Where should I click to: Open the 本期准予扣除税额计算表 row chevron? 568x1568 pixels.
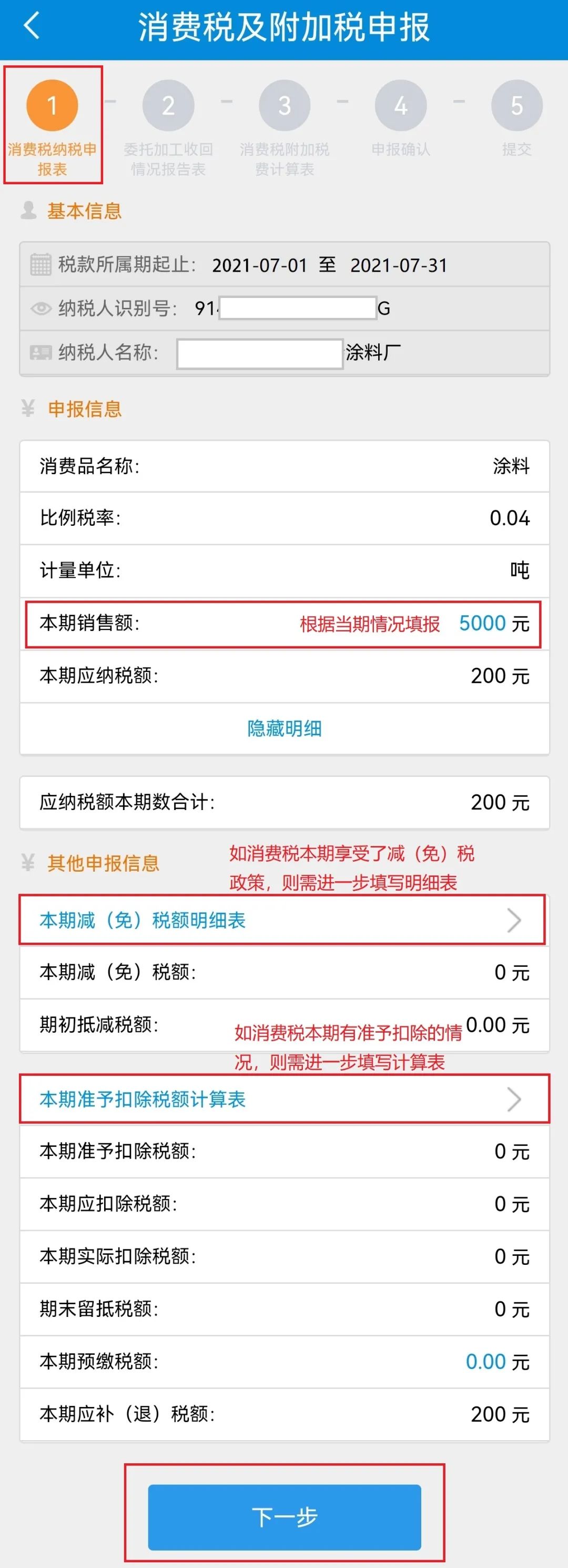tap(514, 1100)
